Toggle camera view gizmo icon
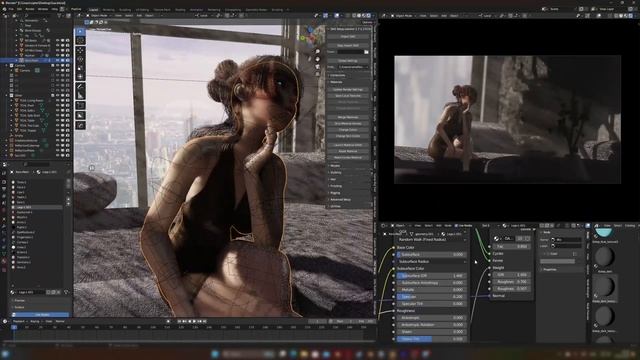Image resolution: width=640 pixels, height=360 pixels. pos(318,66)
